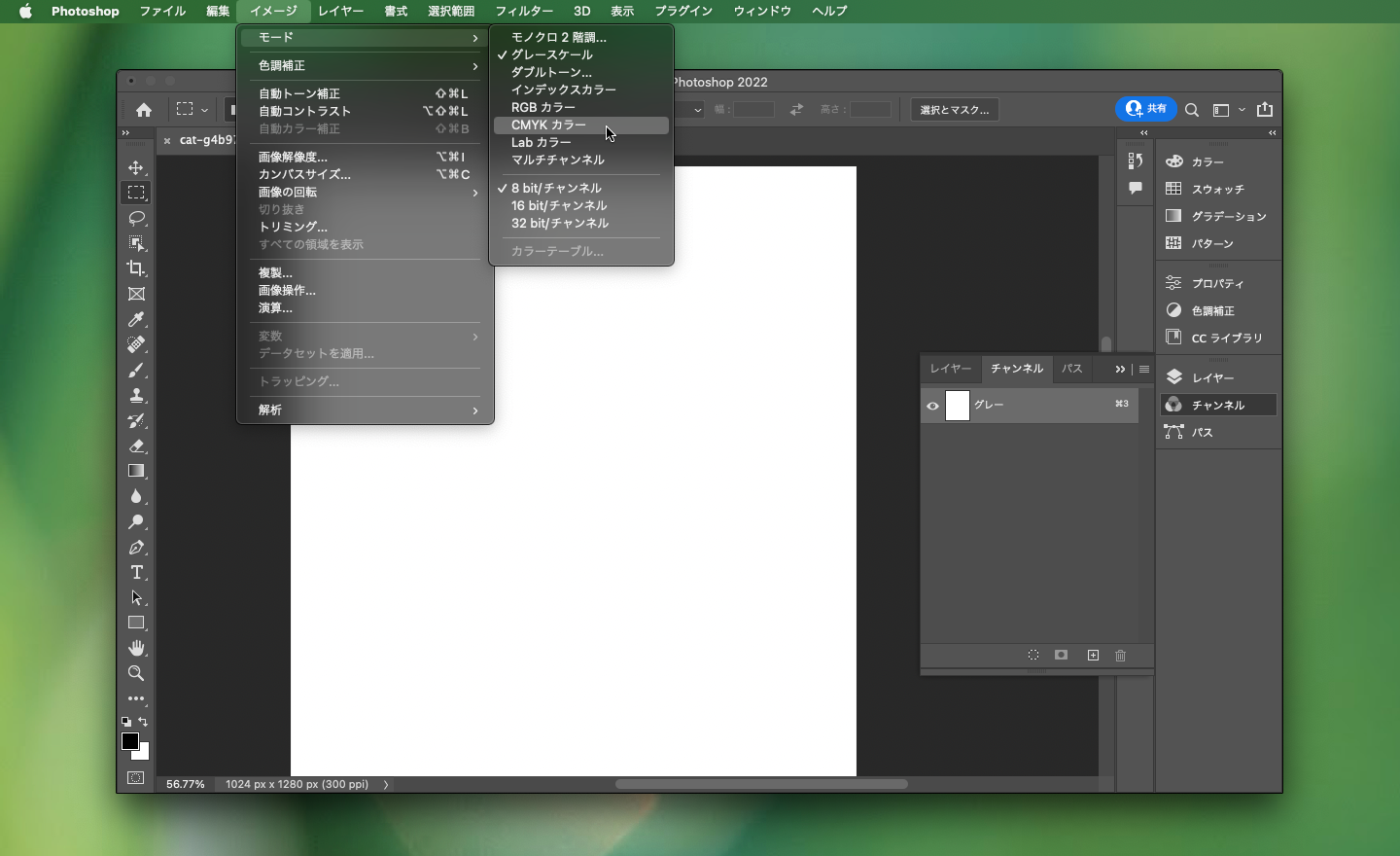Screen dimensions: 1400x856
Task: Select the Hand tool
Action: point(136,649)
